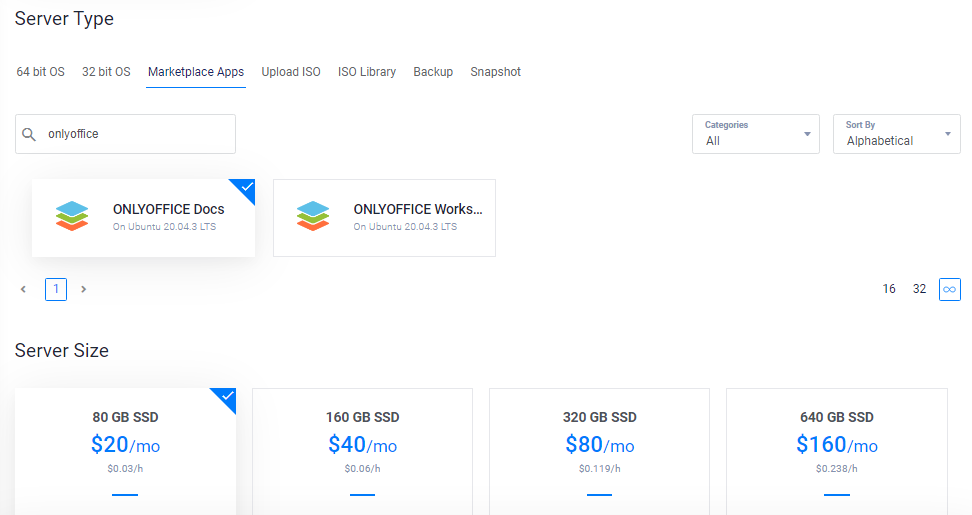
Task: Switch to the Backup tab
Action: click(433, 72)
